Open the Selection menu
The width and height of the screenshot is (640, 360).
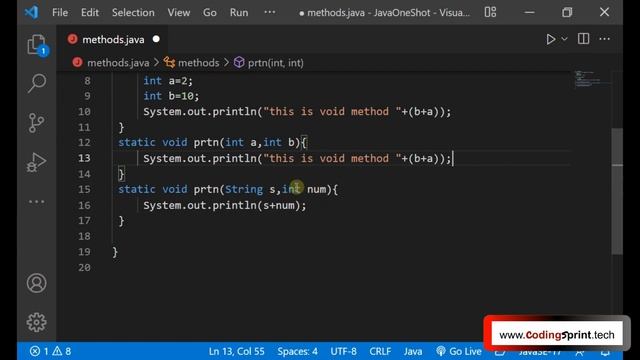pyautogui.click(x=133, y=13)
